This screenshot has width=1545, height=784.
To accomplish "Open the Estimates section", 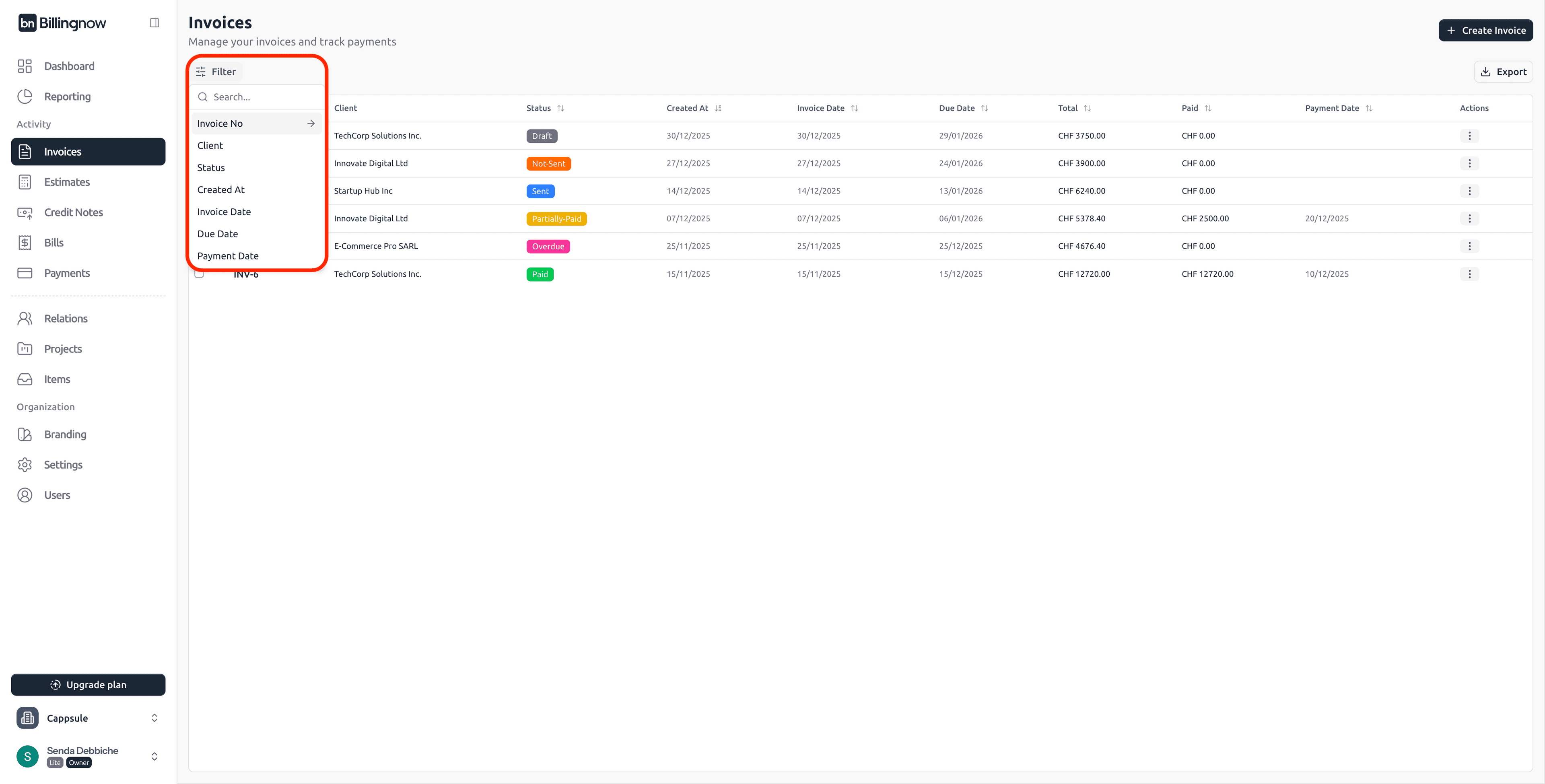I will pos(66,182).
